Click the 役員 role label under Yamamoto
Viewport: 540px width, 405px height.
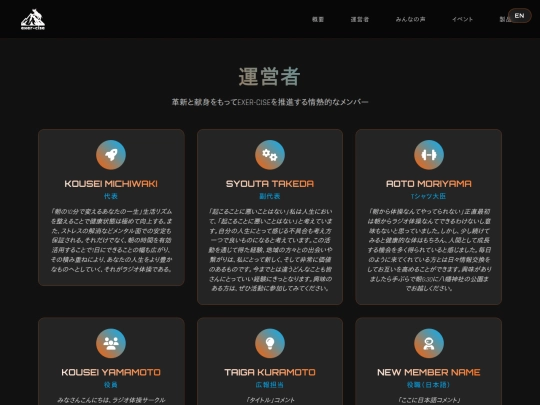coord(111,385)
